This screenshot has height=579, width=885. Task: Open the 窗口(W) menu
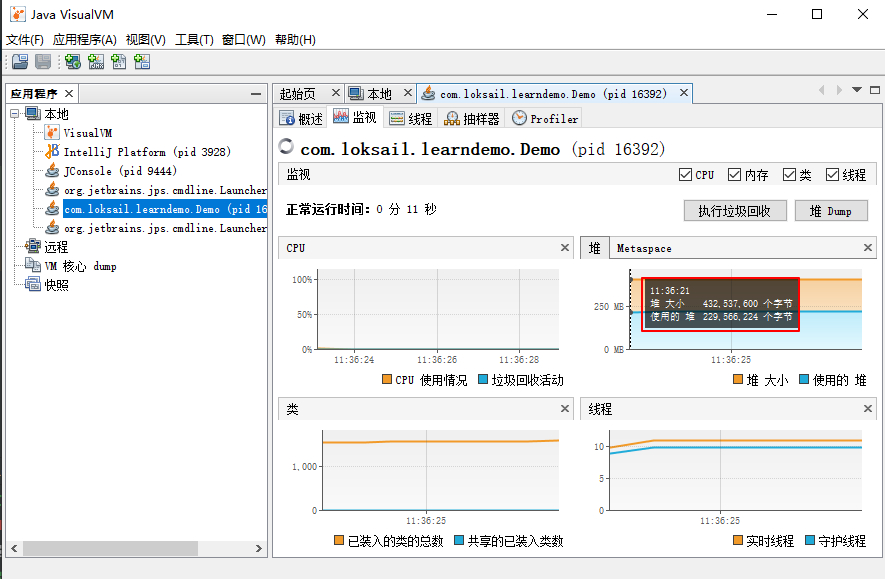tap(244, 40)
